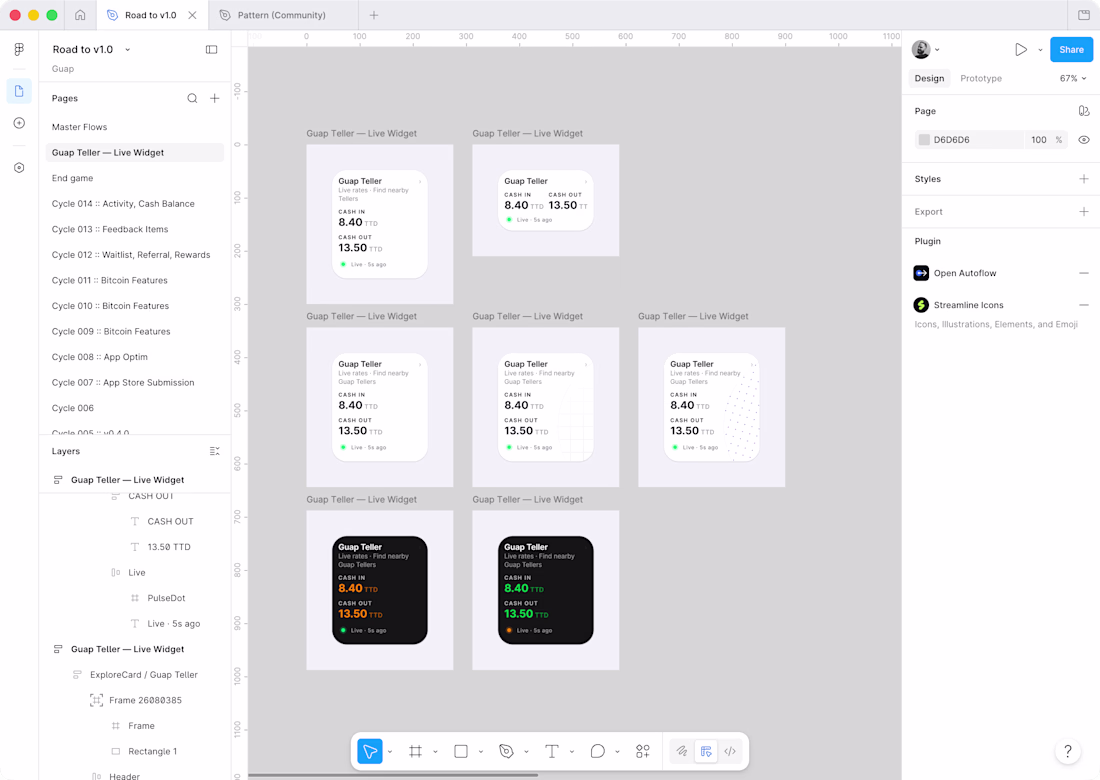Select the Design tab
1100x780 pixels.
point(929,78)
